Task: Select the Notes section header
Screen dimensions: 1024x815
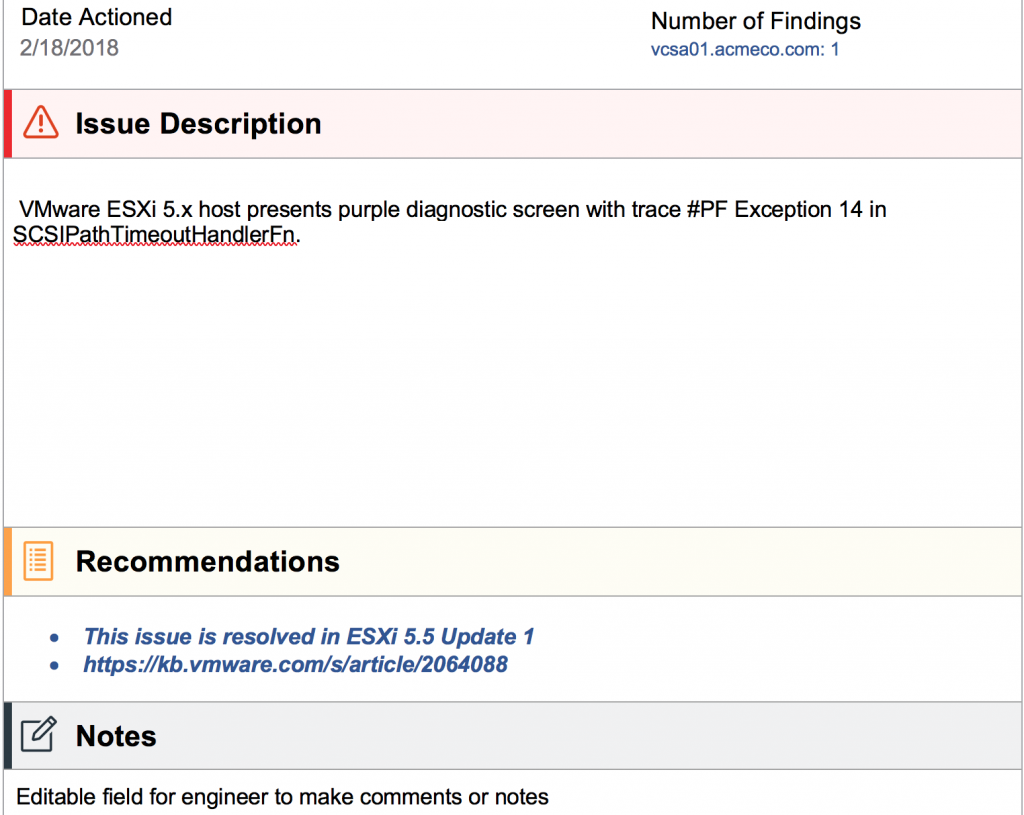Action: (116, 736)
